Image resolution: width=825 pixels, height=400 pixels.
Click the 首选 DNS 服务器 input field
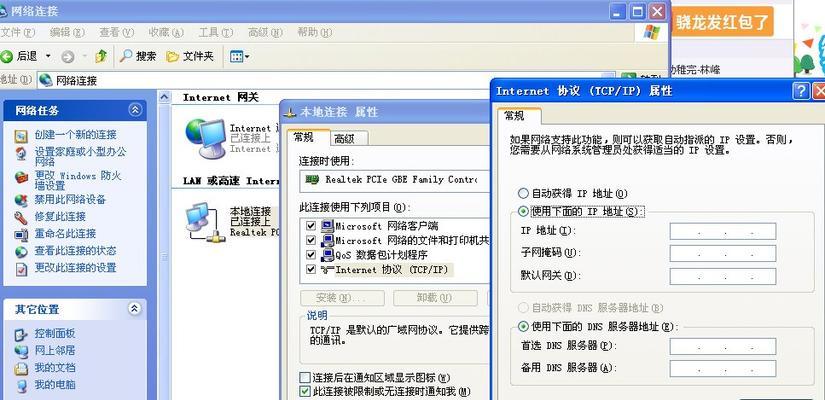tap(723, 346)
